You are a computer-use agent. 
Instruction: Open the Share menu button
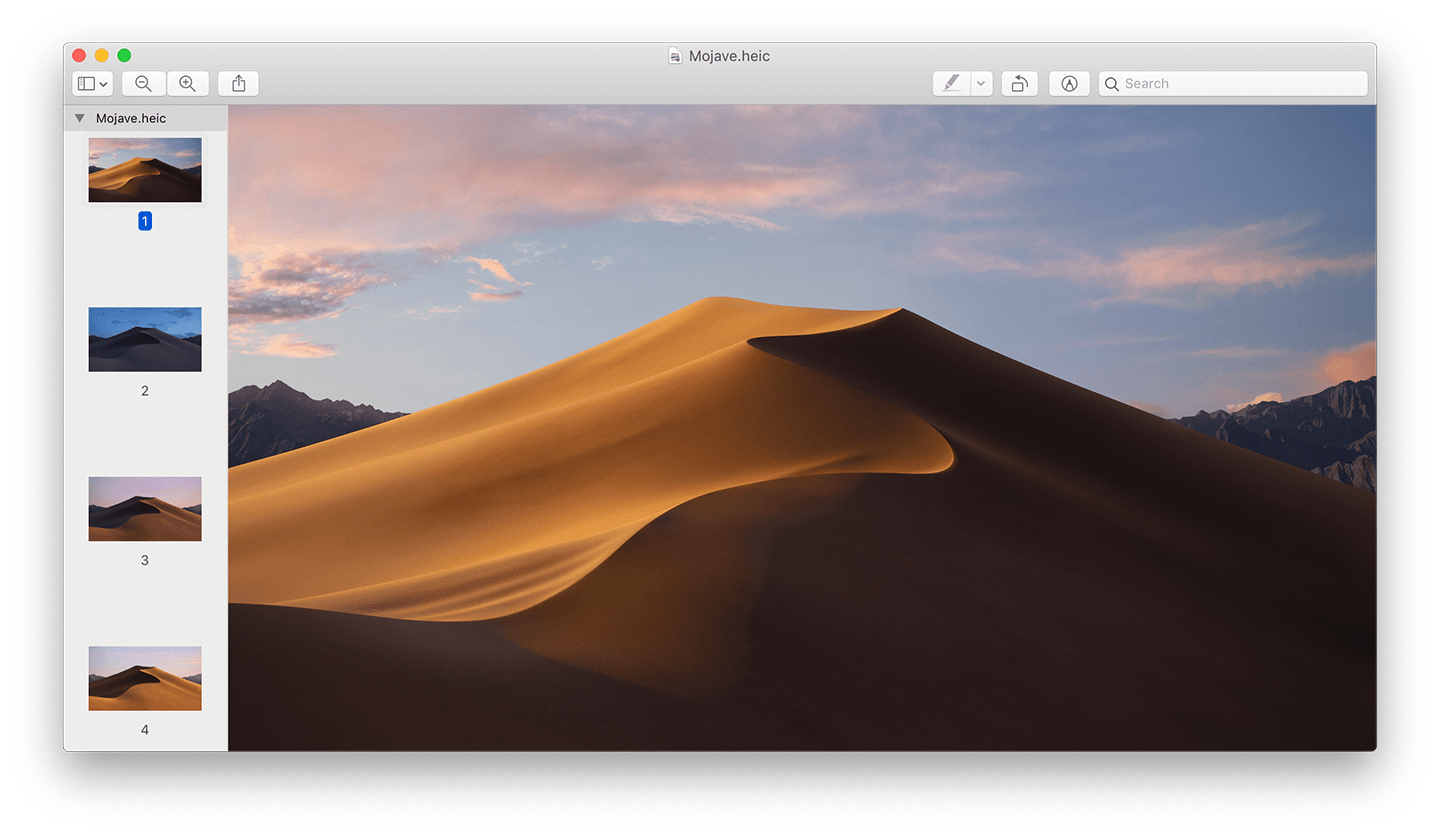click(x=238, y=84)
